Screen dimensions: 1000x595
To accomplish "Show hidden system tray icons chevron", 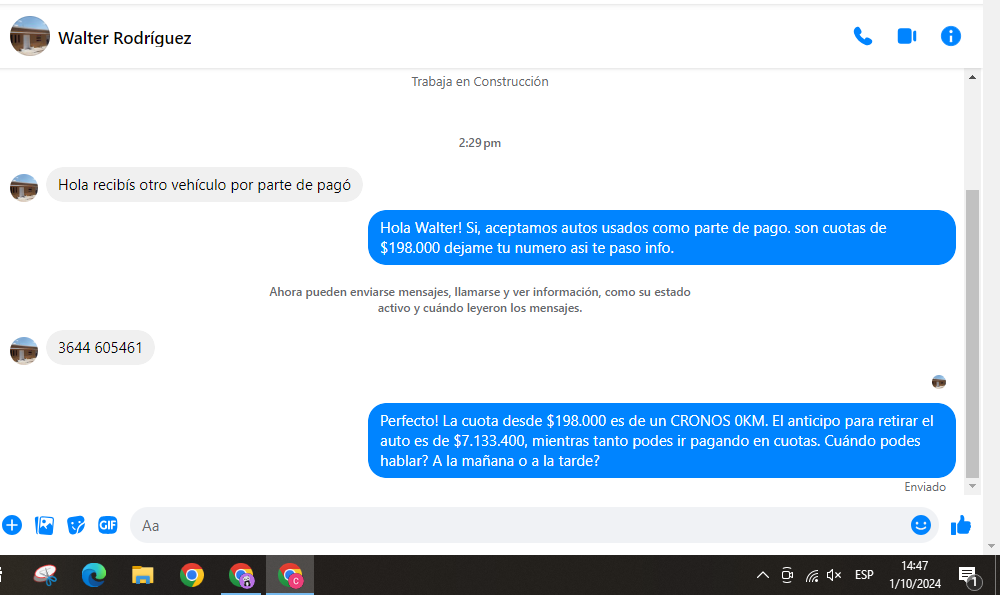I will coord(762,575).
